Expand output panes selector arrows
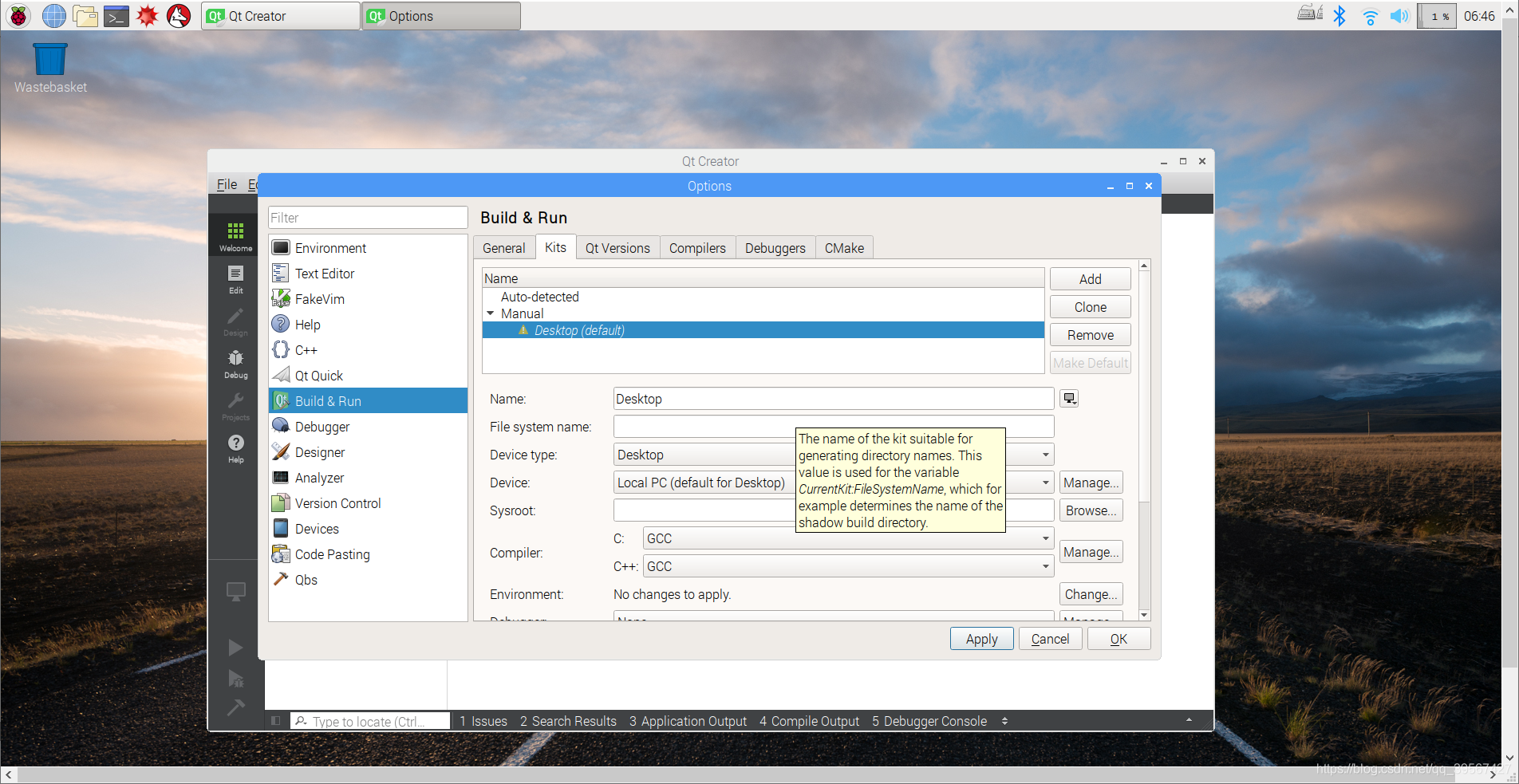This screenshot has width=1519, height=784. tap(1005, 721)
